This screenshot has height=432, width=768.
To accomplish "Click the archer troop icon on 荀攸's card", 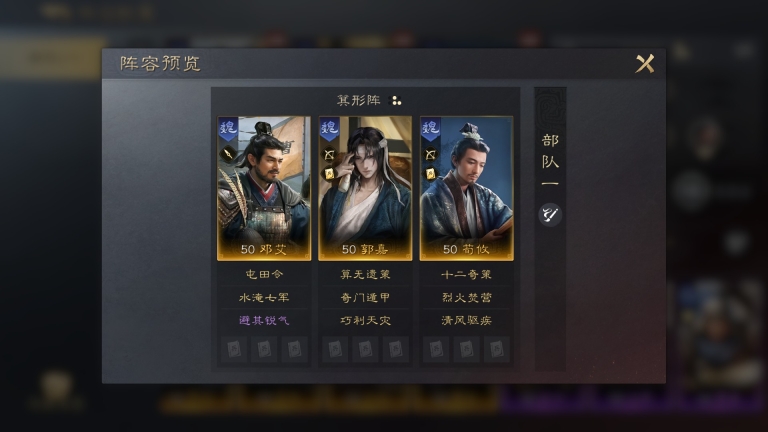I will point(431,155).
